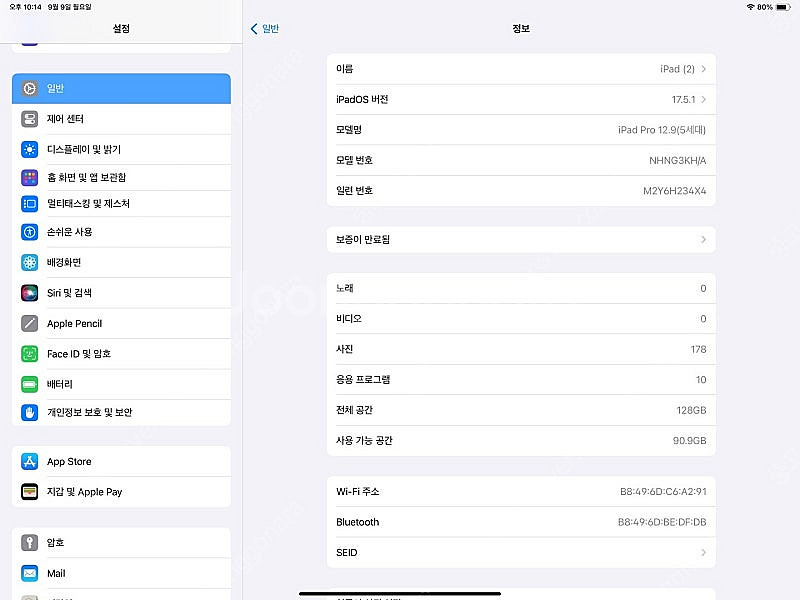Tap the 응용 프로그램 row showing 10
Screen dimensions: 800x600
[521, 380]
